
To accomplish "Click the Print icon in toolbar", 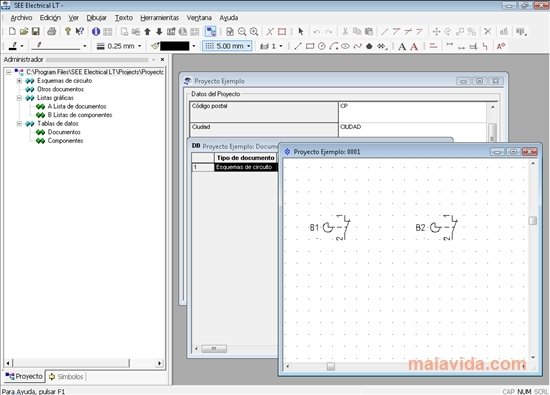I will (x=52, y=32).
